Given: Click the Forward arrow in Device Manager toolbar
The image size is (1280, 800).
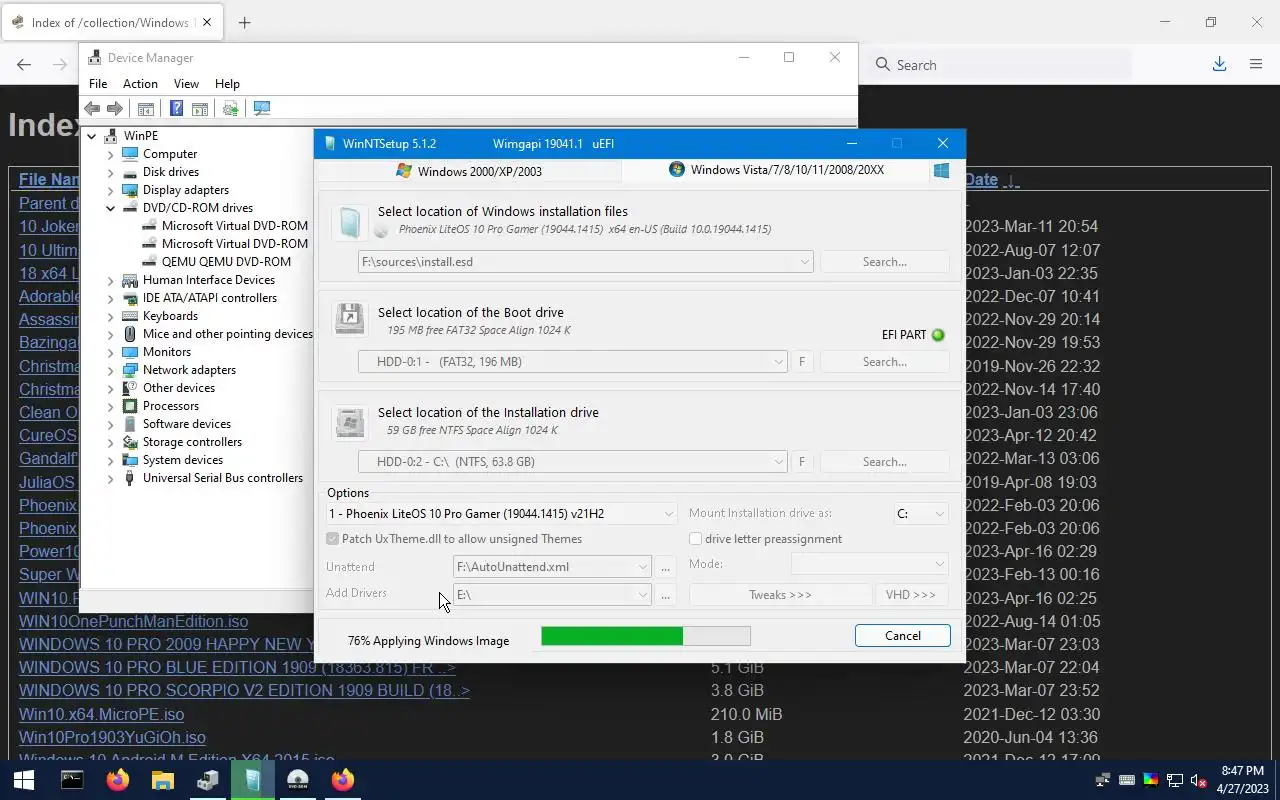Looking at the screenshot, I should tap(115, 108).
